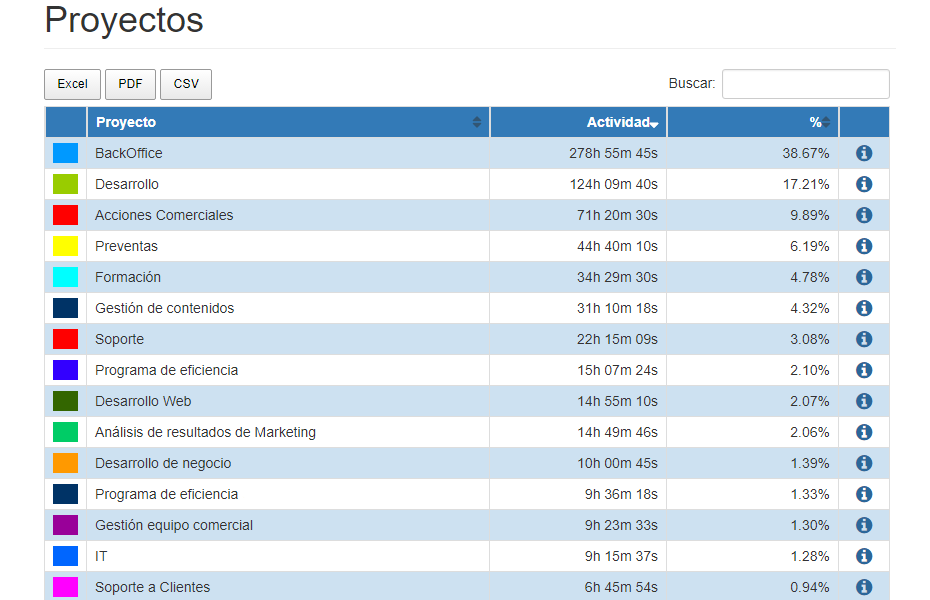930x600 pixels.
Task: Click info icon in IT row
Action: (x=864, y=556)
